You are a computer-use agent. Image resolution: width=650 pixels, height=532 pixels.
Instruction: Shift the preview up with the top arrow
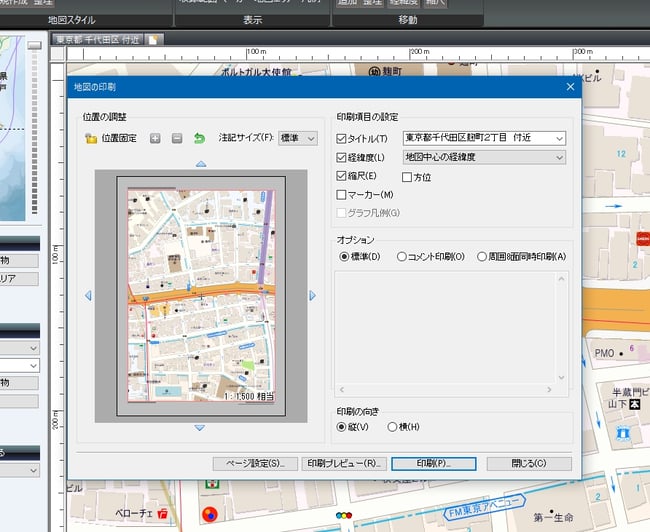[x=200, y=163]
